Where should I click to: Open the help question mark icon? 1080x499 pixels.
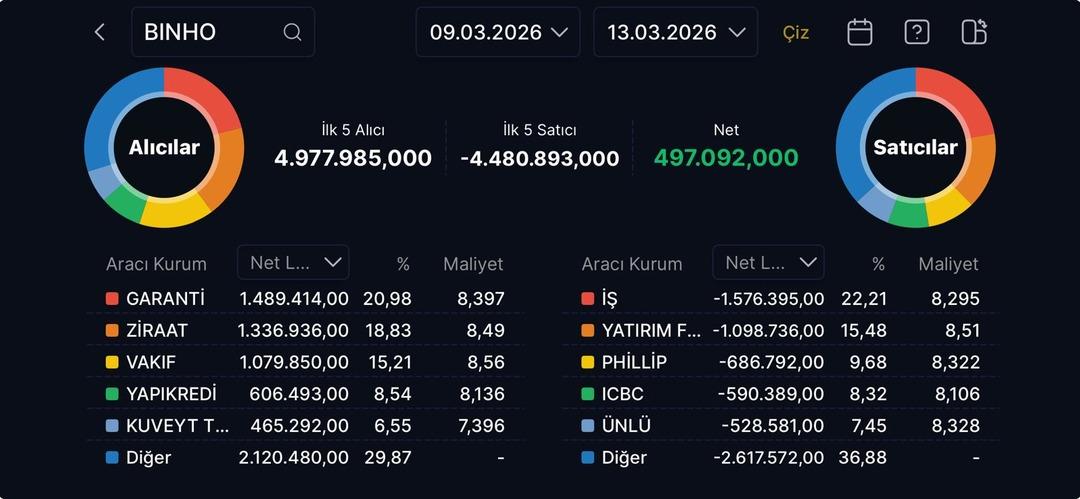click(916, 32)
